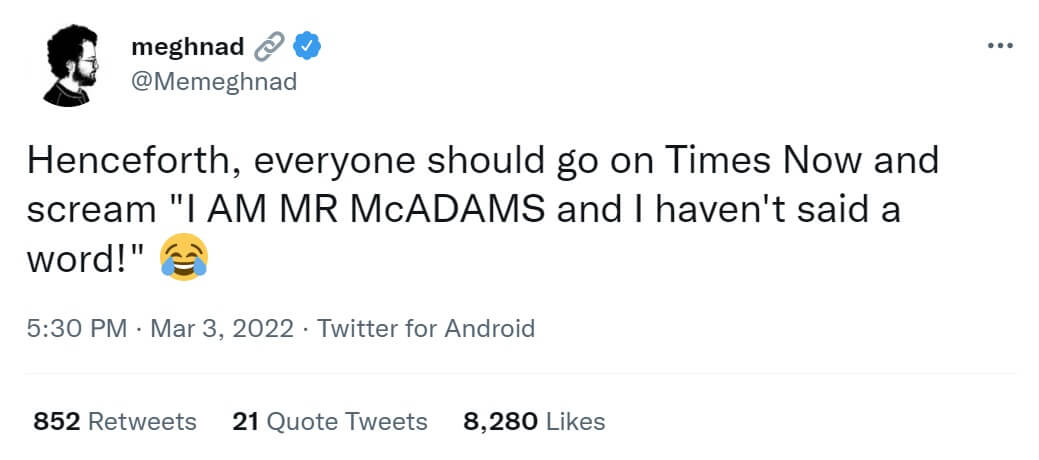View the 21 Quote Tweets

pos(329,422)
